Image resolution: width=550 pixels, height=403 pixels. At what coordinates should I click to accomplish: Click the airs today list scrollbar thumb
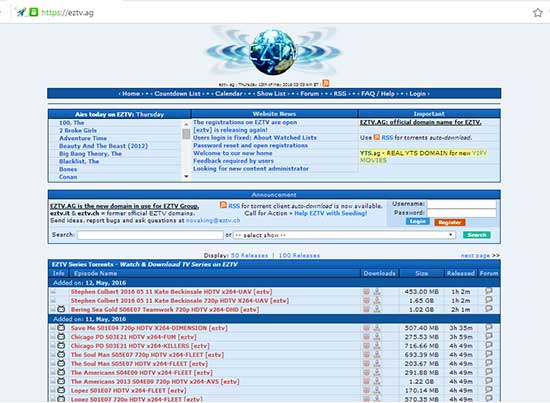pos(186,134)
